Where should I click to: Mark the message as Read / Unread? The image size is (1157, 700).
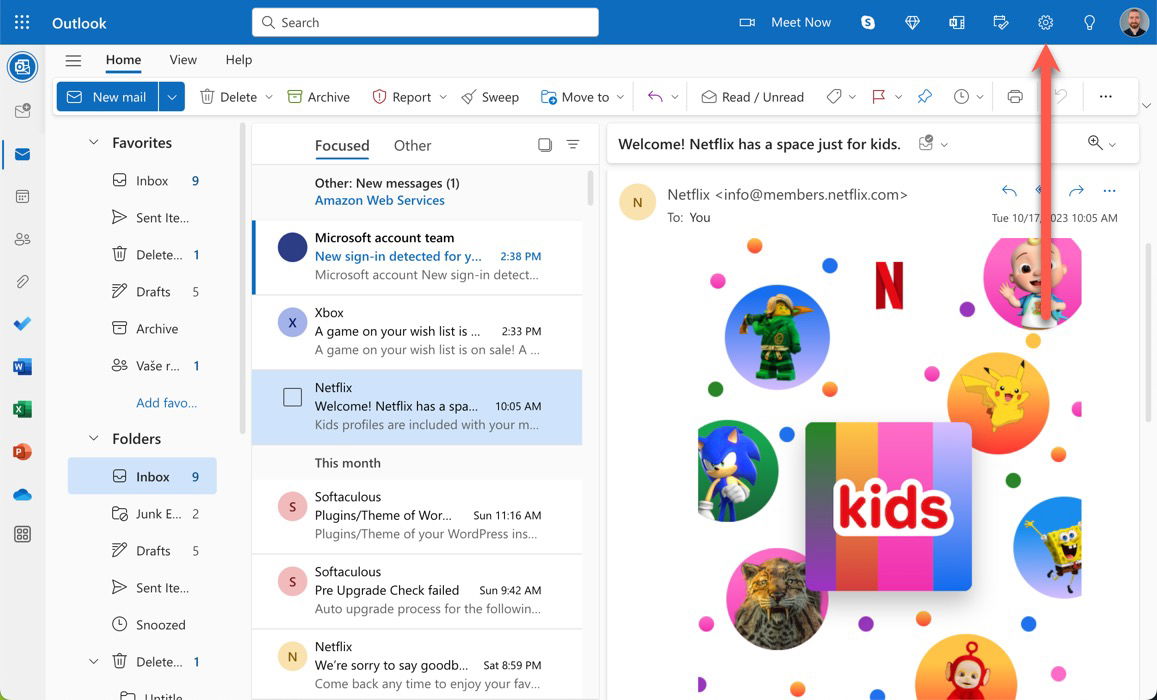coord(752,96)
